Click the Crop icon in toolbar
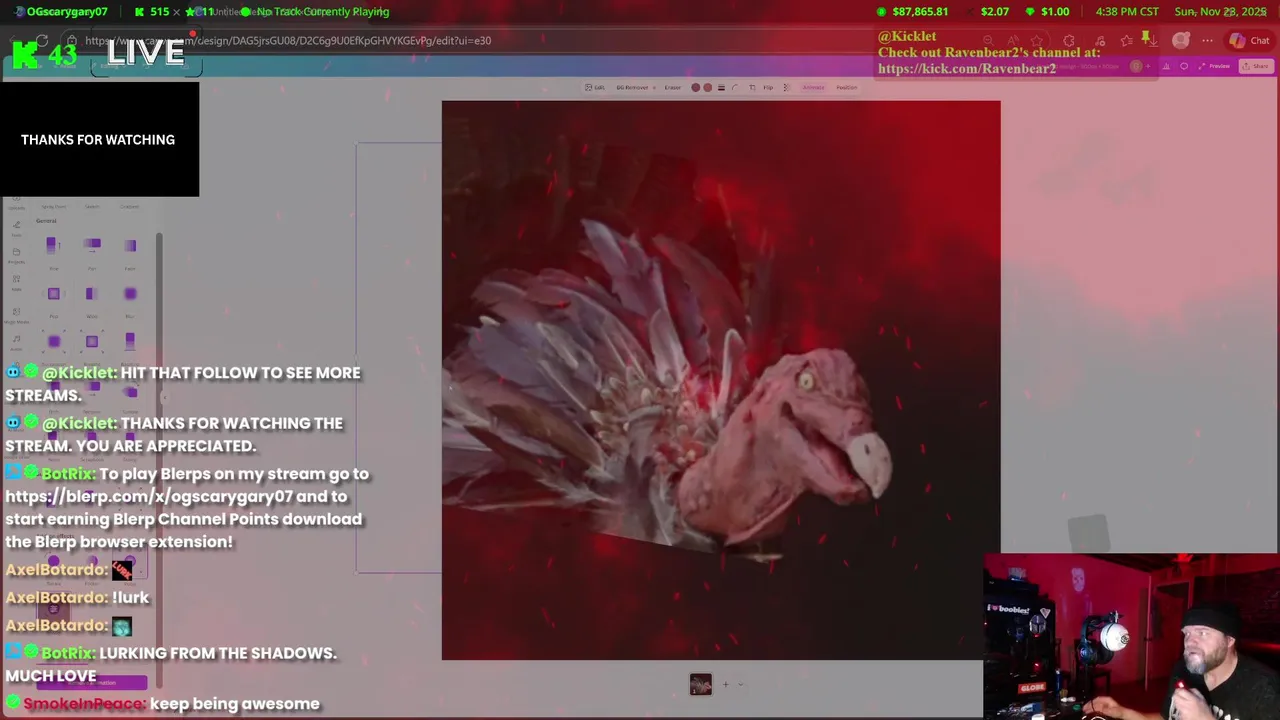The height and width of the screenshot is (720, 1280). click(752, 87)
